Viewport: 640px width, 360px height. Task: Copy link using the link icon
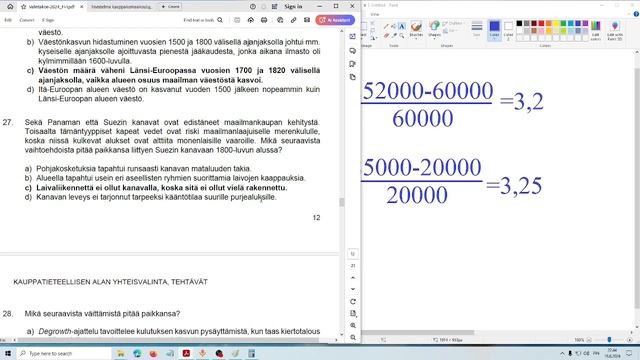click(x=293, y=20)
